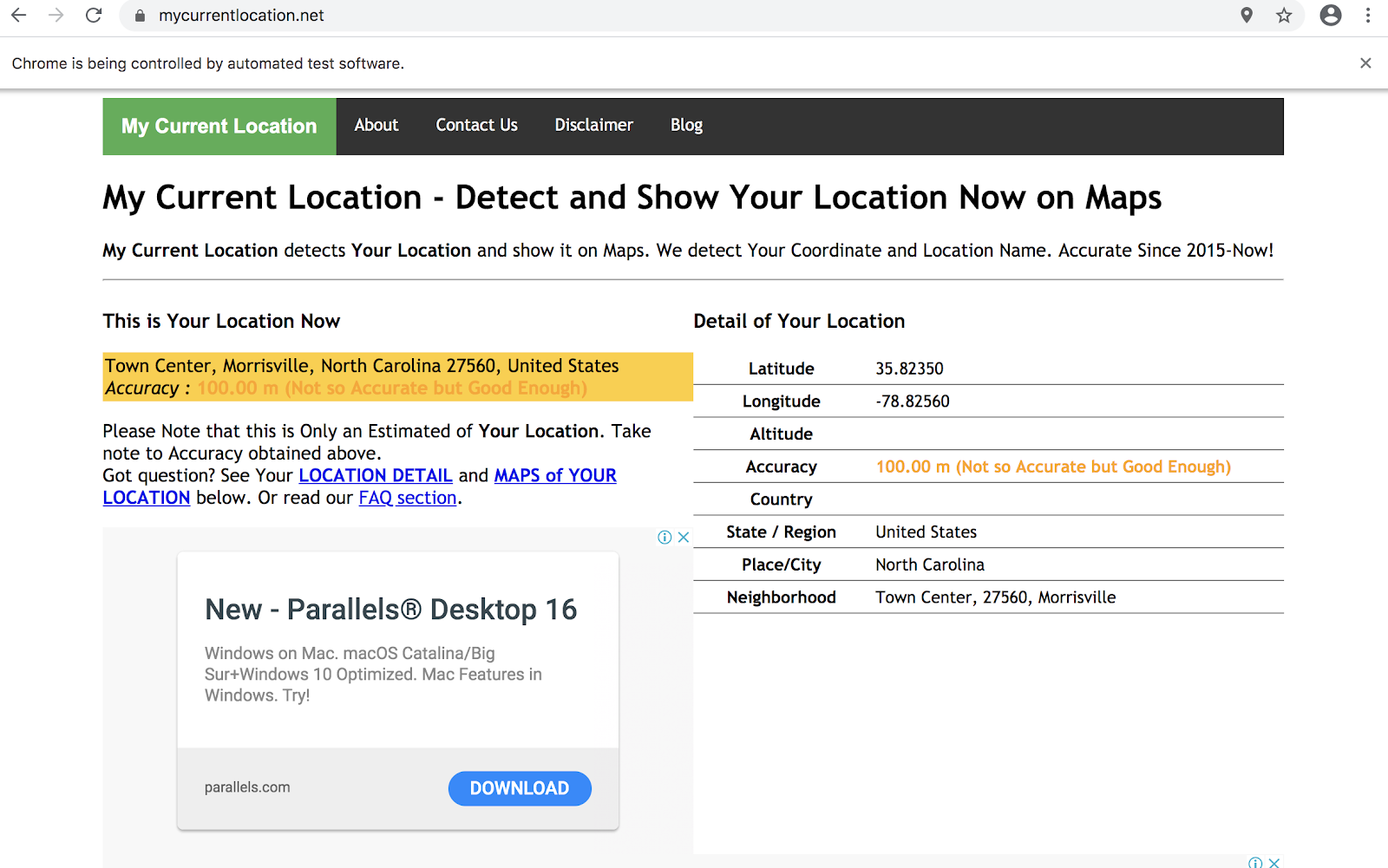
Task: Jump to the FAQ section link
Action: point(408,499)
